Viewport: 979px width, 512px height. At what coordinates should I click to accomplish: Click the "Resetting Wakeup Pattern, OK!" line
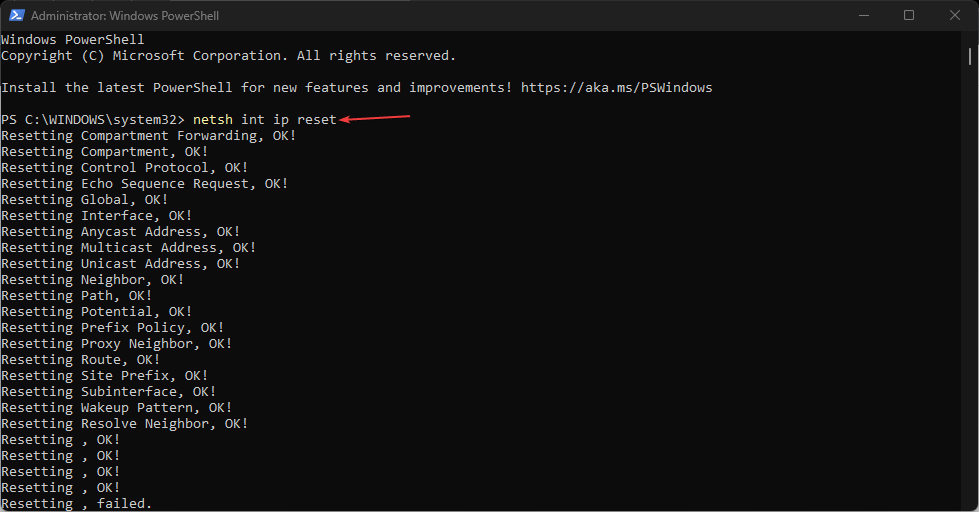click(117, 408)
